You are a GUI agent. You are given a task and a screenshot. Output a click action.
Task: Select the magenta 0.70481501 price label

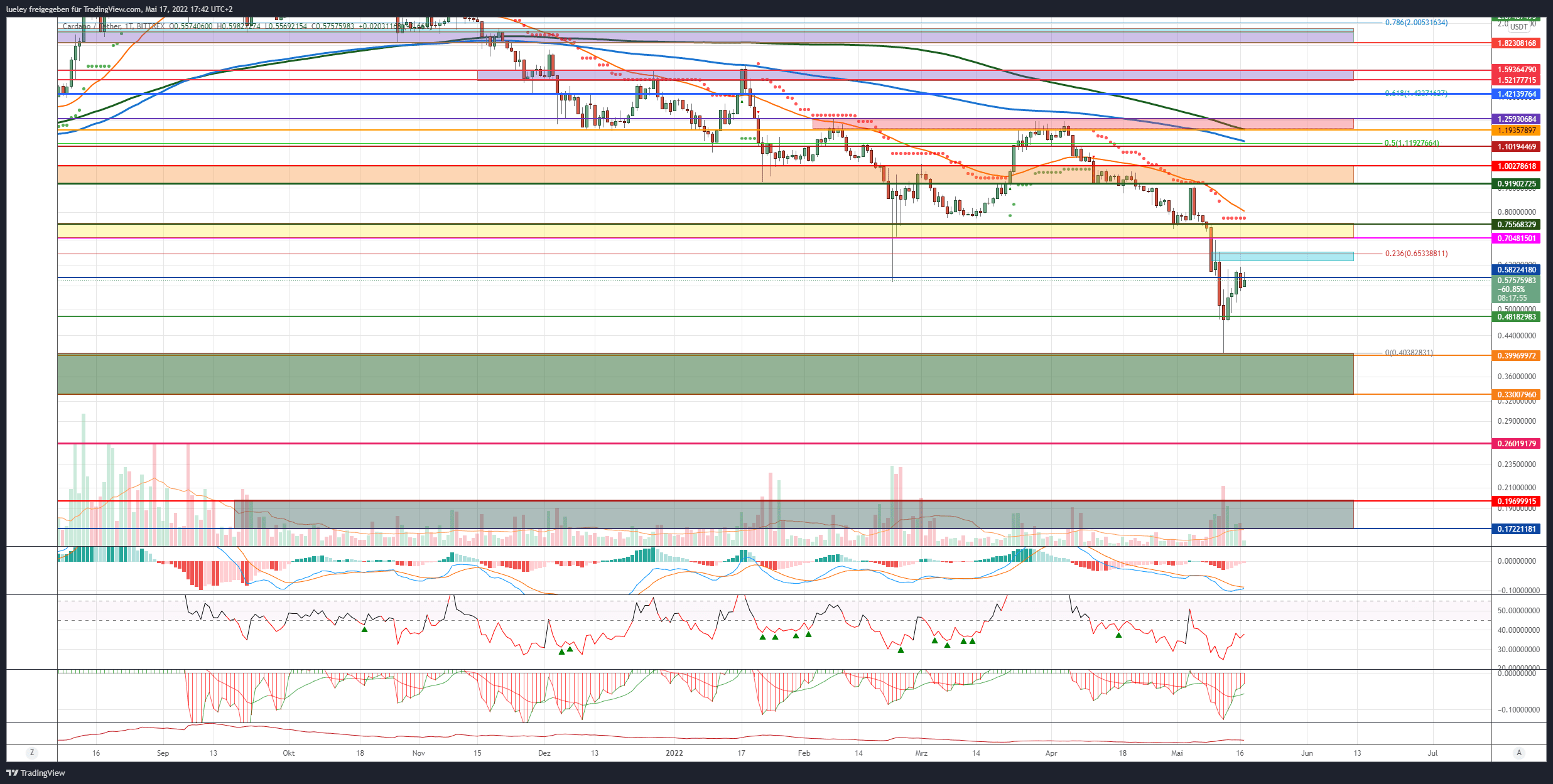(1515, 239)
